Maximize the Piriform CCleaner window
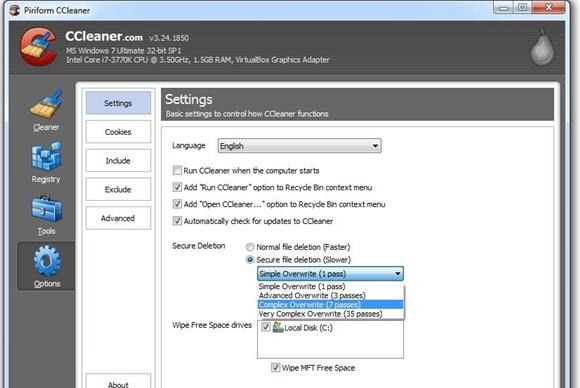This screenshot has width=580, height=388. coord(522,7)
